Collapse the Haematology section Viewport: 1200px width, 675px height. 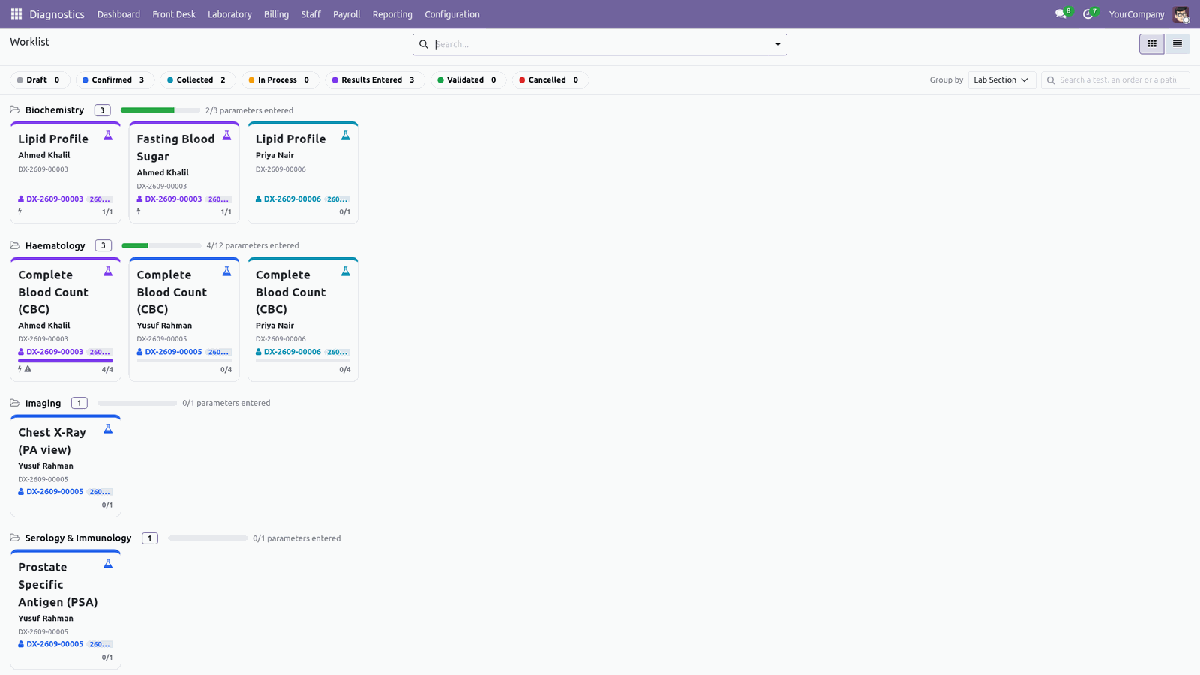(55, 245)
